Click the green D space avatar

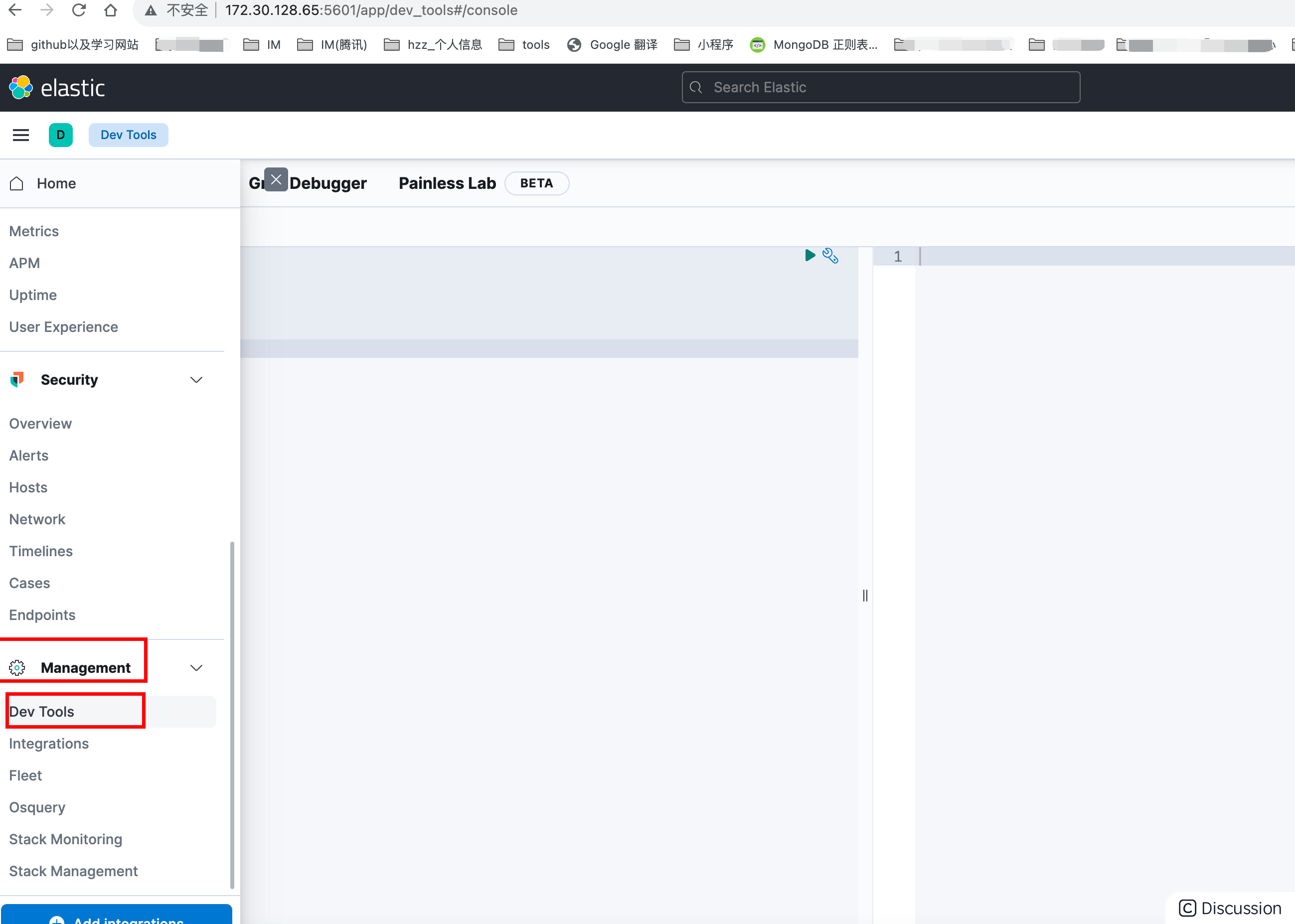[x=60, y=135]
